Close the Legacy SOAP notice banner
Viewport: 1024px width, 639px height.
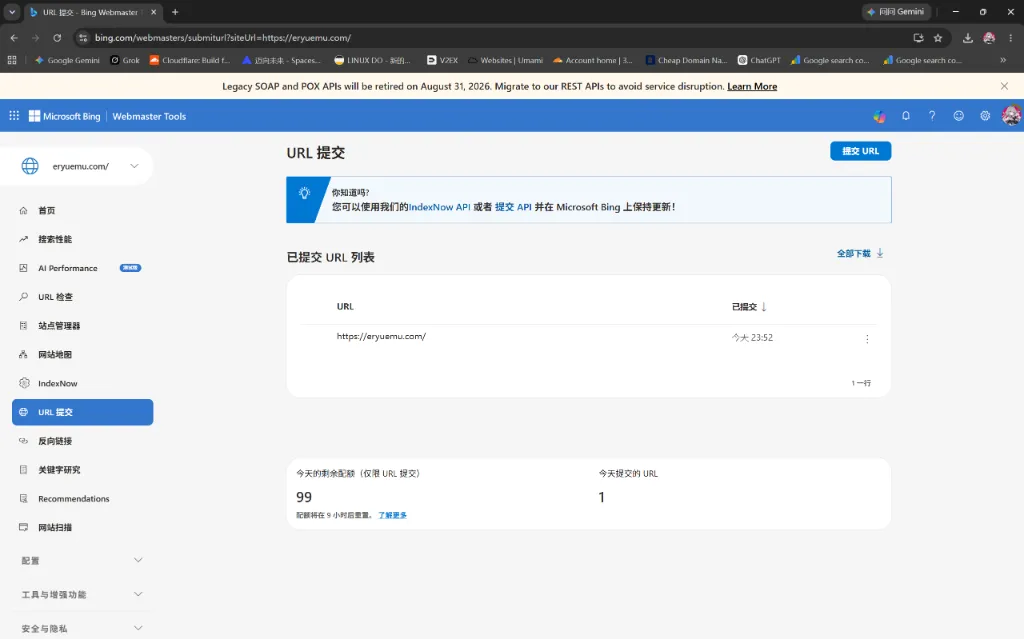[1004, 86]
